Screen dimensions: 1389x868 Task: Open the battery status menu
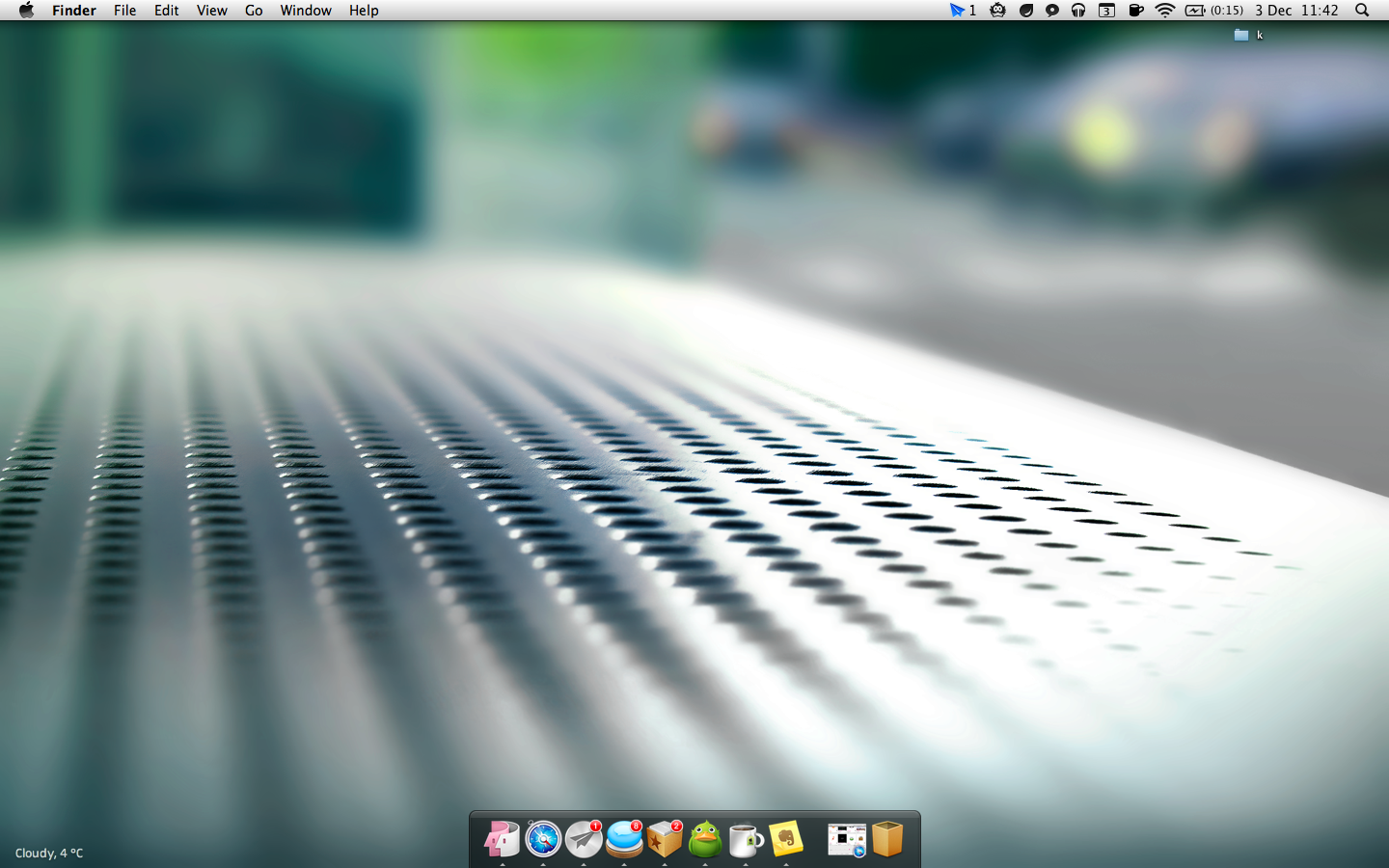(x=1214, y=11)
